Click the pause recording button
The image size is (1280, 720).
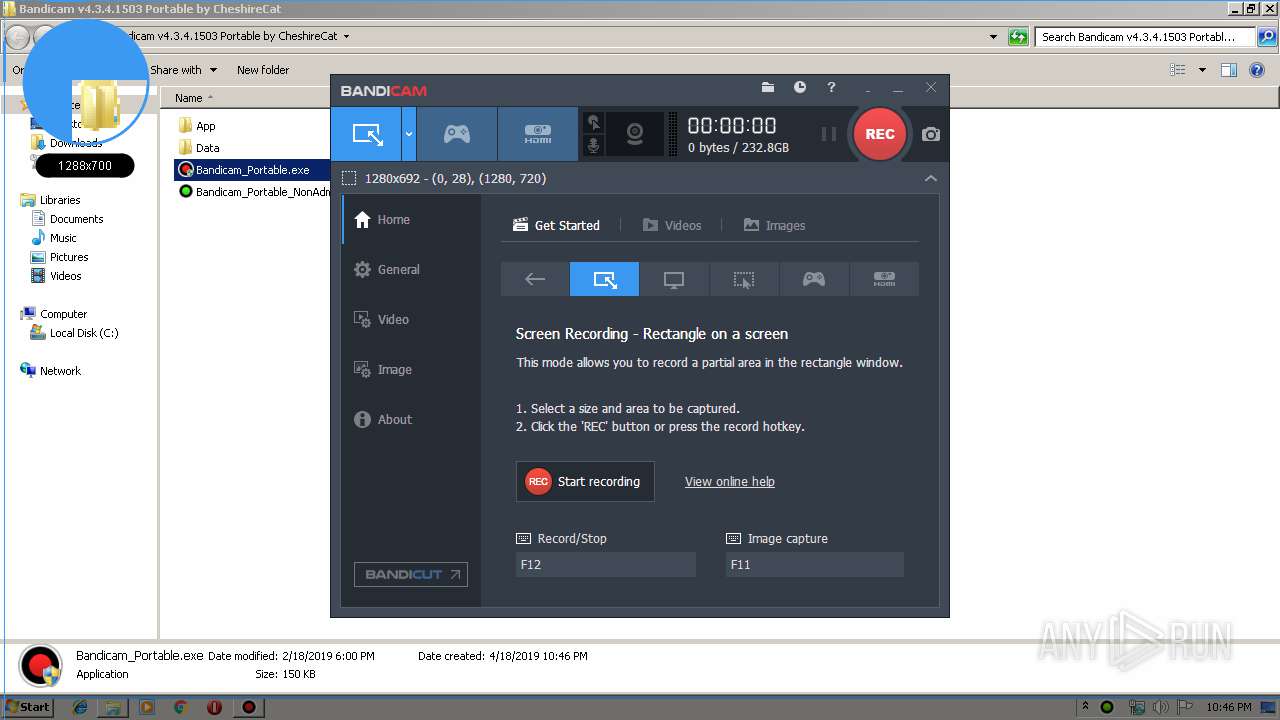click(x=828, y=134)
